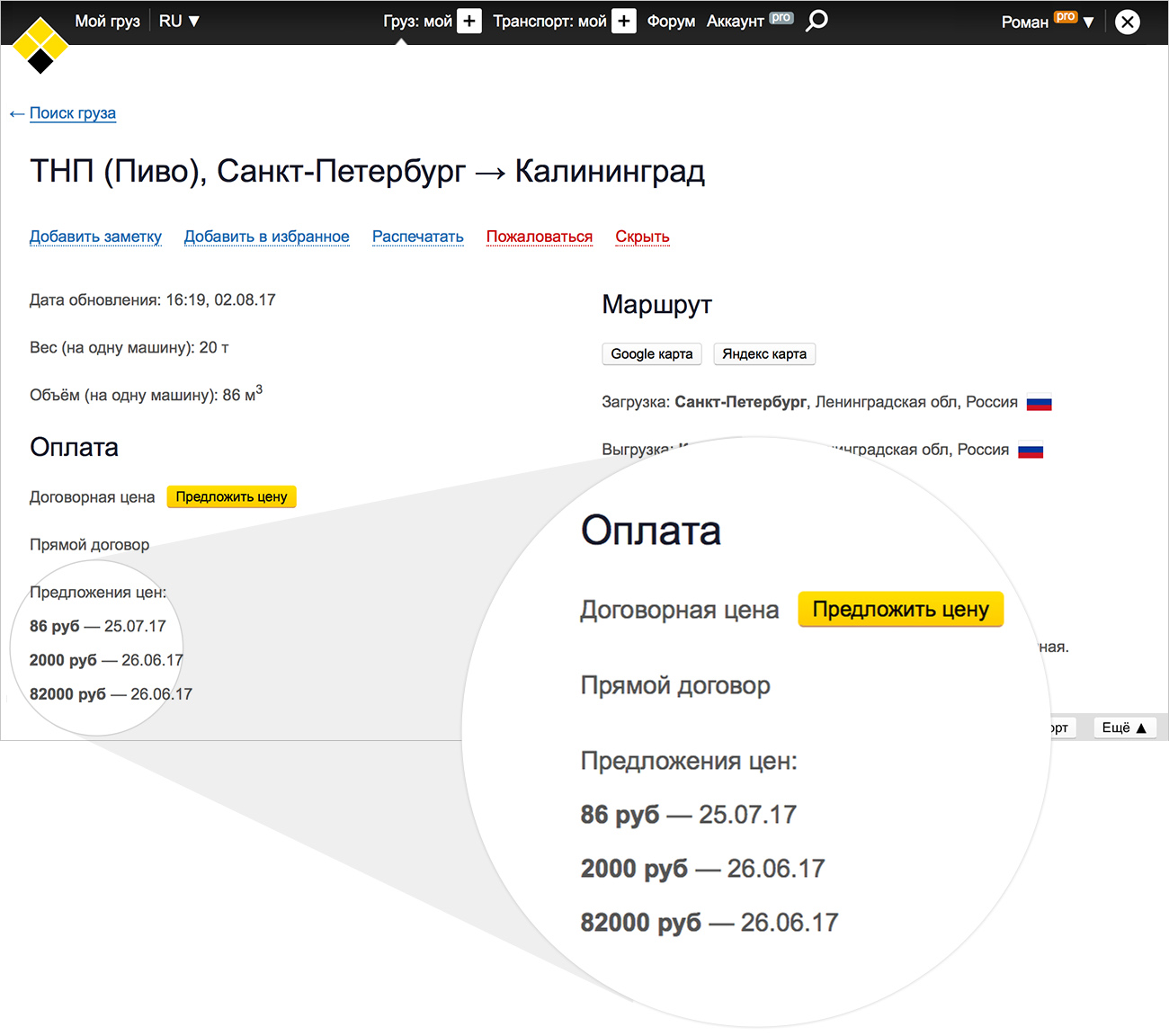Open Мой груз in top navigation
The image size is (1169, 1036).
[x=107, y=21]
